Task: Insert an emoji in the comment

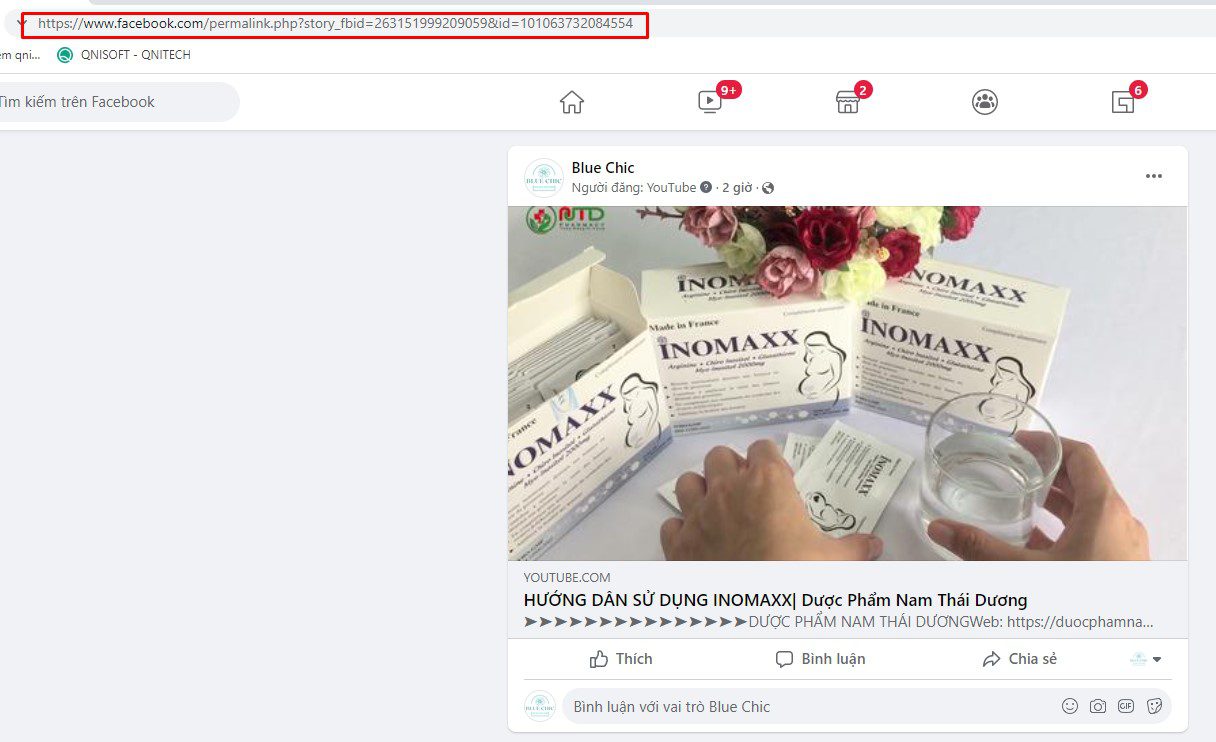Action: point(1070,706)
